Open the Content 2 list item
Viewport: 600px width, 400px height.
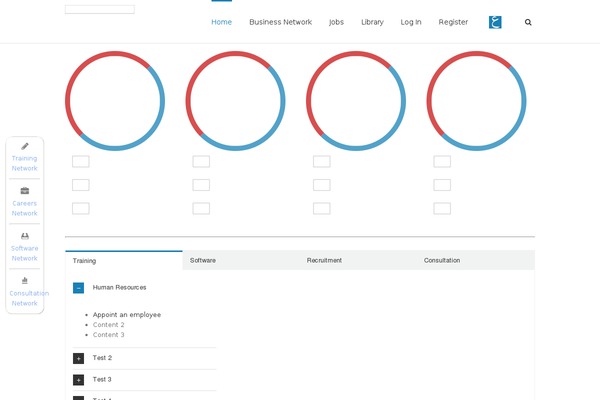(109, 325)
